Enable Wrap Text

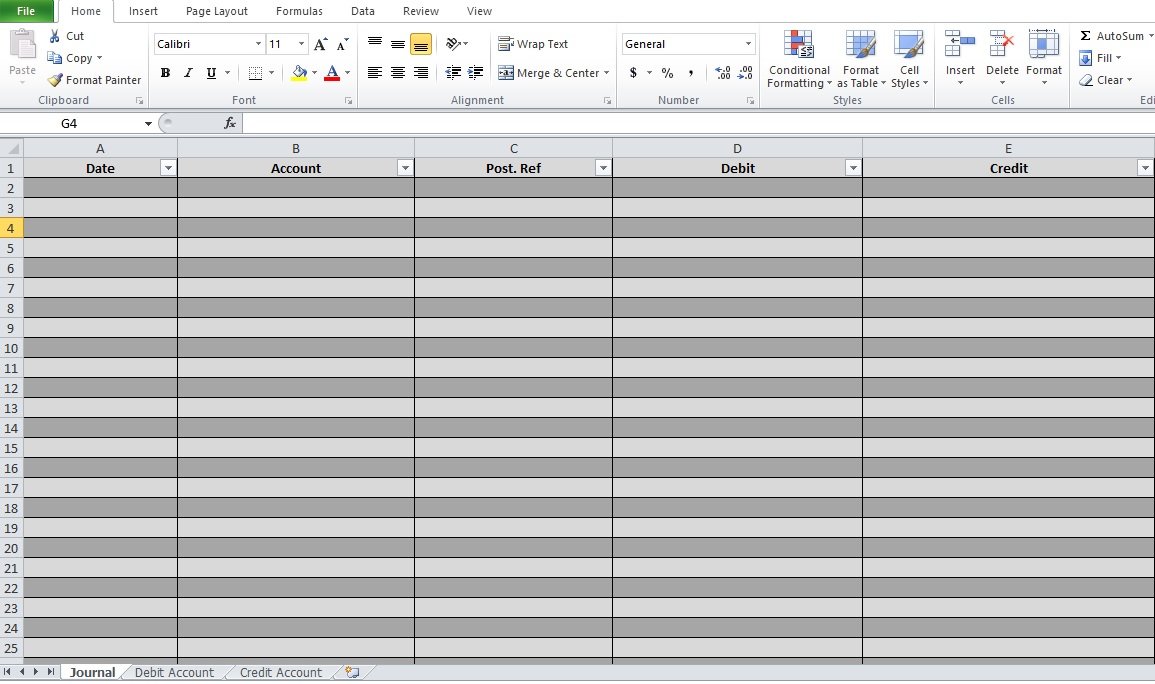point(533,44)
